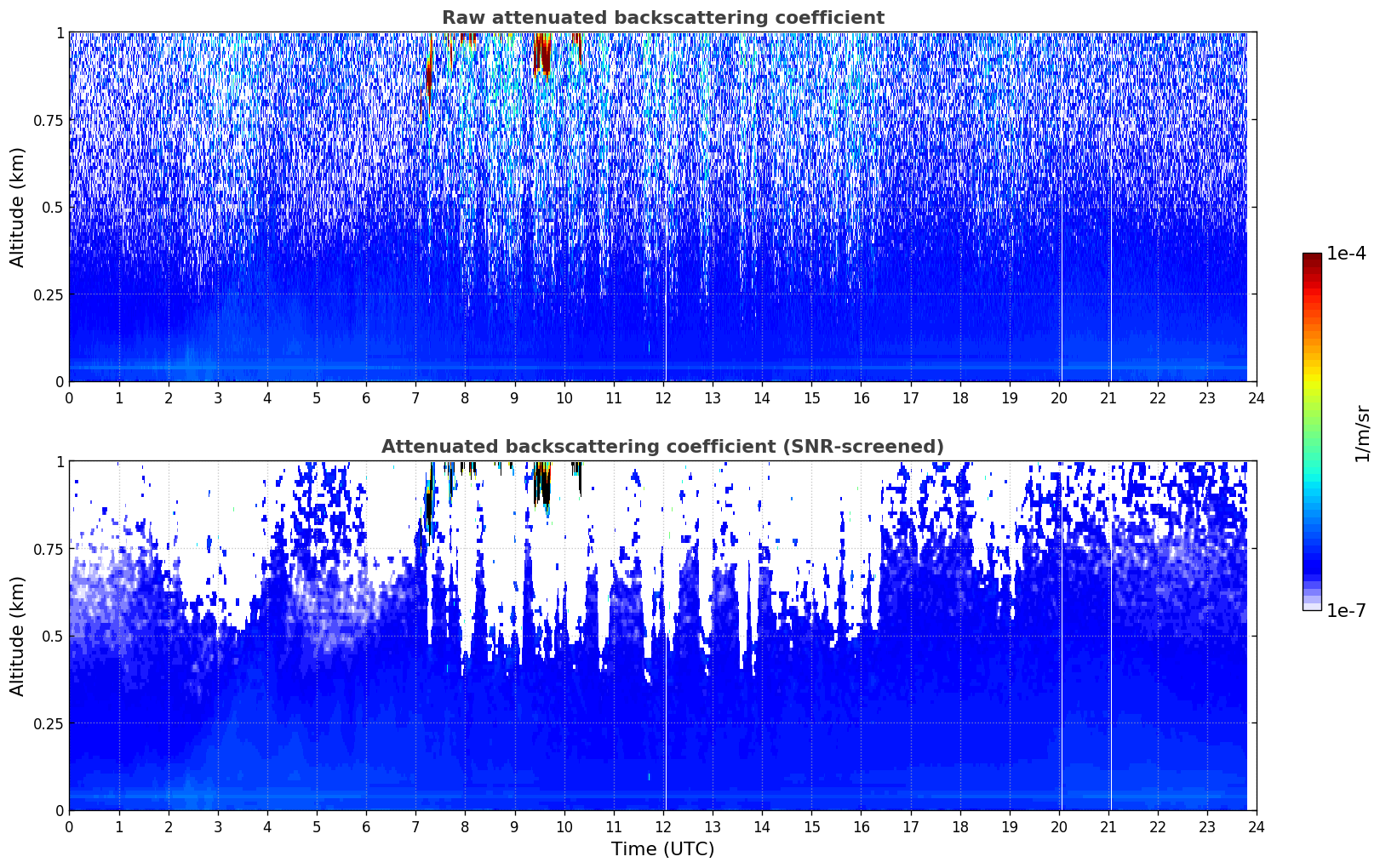This screenshot has height=868, width=1380.
Task: Select hour tick '16' under the top plot
Action: (861, 397)
